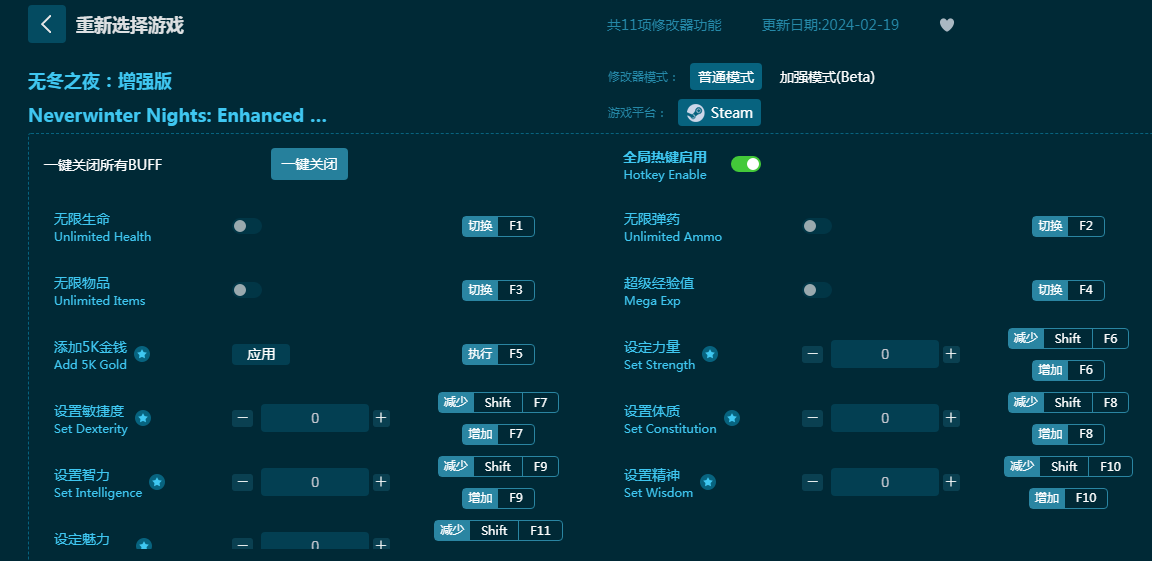Decrease the Set Wisdom value with minus
The height and width of the screenshot is (561, 1152).
pyautogui.click(x=812, y=482)
